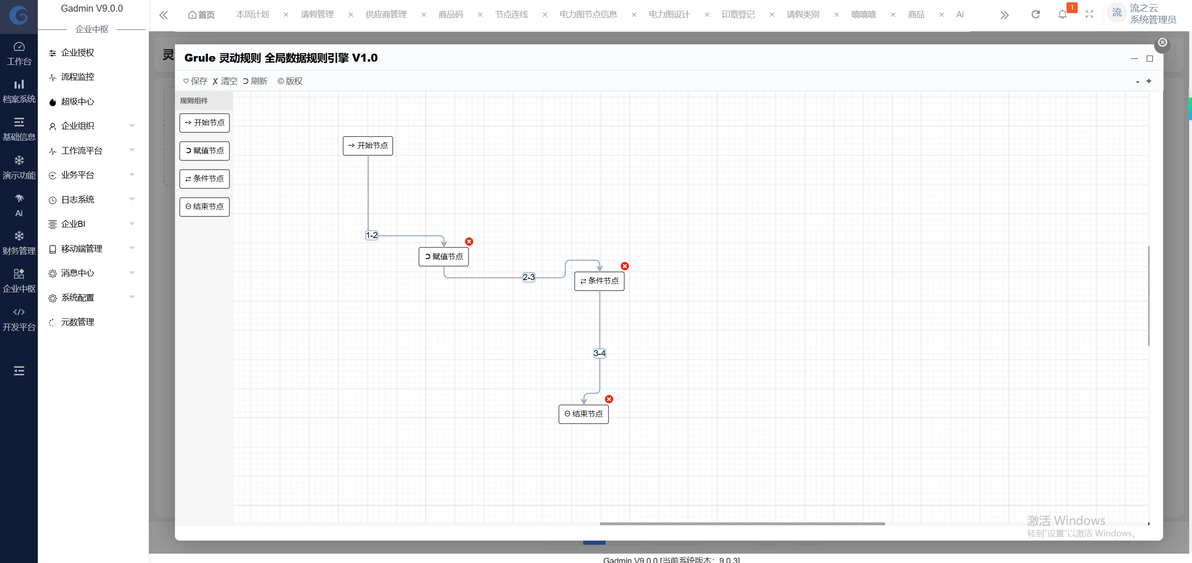Expand 移动端管理 menu
Image resolution: width=1192 pixels, height=563 pixels.
(x=92, y=248)
